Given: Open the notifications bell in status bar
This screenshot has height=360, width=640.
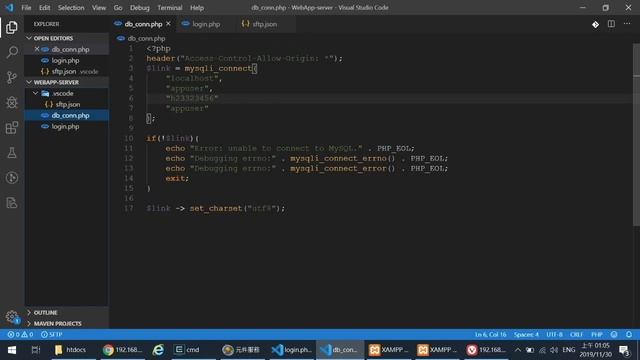Looking at the screenshot, I should click(629, 334).
